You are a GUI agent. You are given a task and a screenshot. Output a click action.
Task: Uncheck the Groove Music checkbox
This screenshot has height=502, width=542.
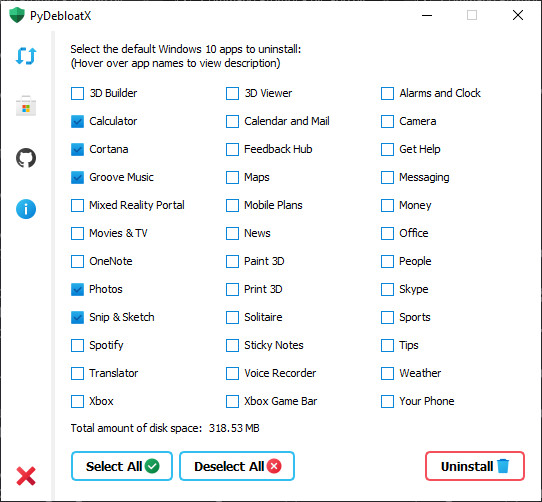click(77, 177)
